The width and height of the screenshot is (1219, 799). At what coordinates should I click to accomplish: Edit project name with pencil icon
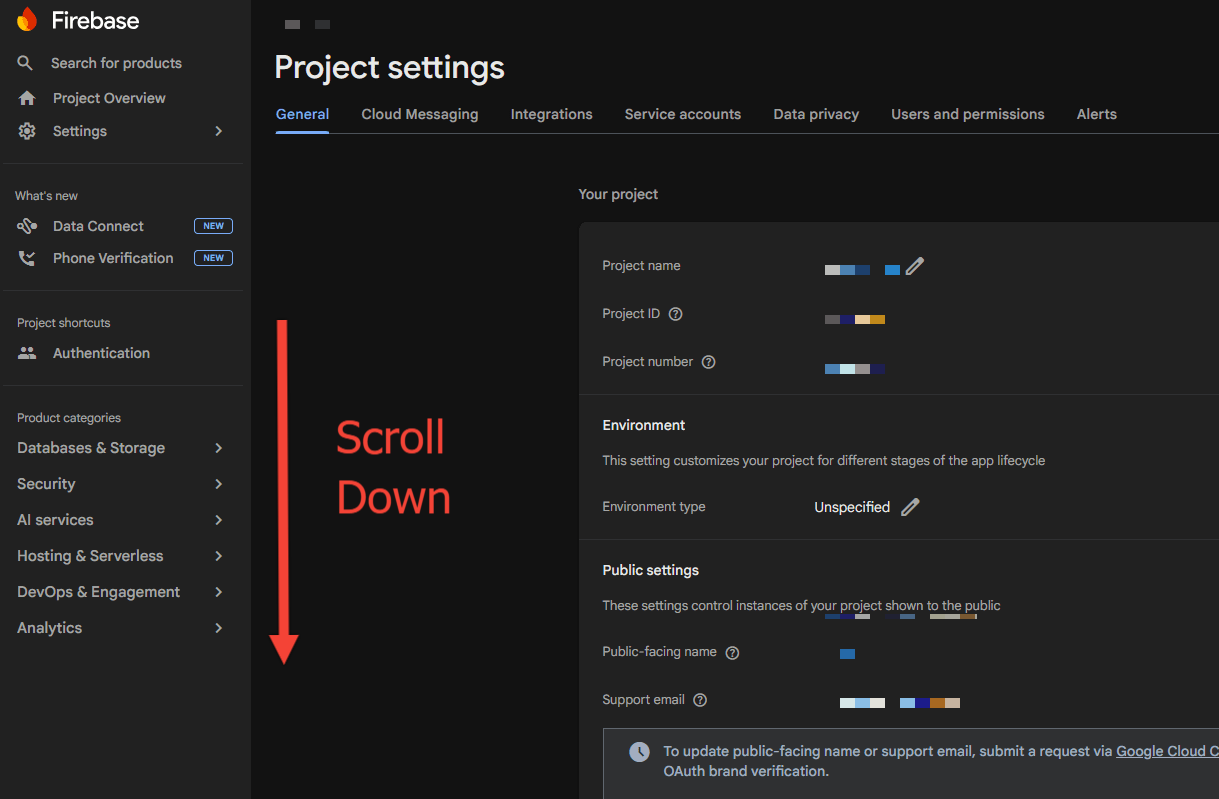[x=915, y=266]
